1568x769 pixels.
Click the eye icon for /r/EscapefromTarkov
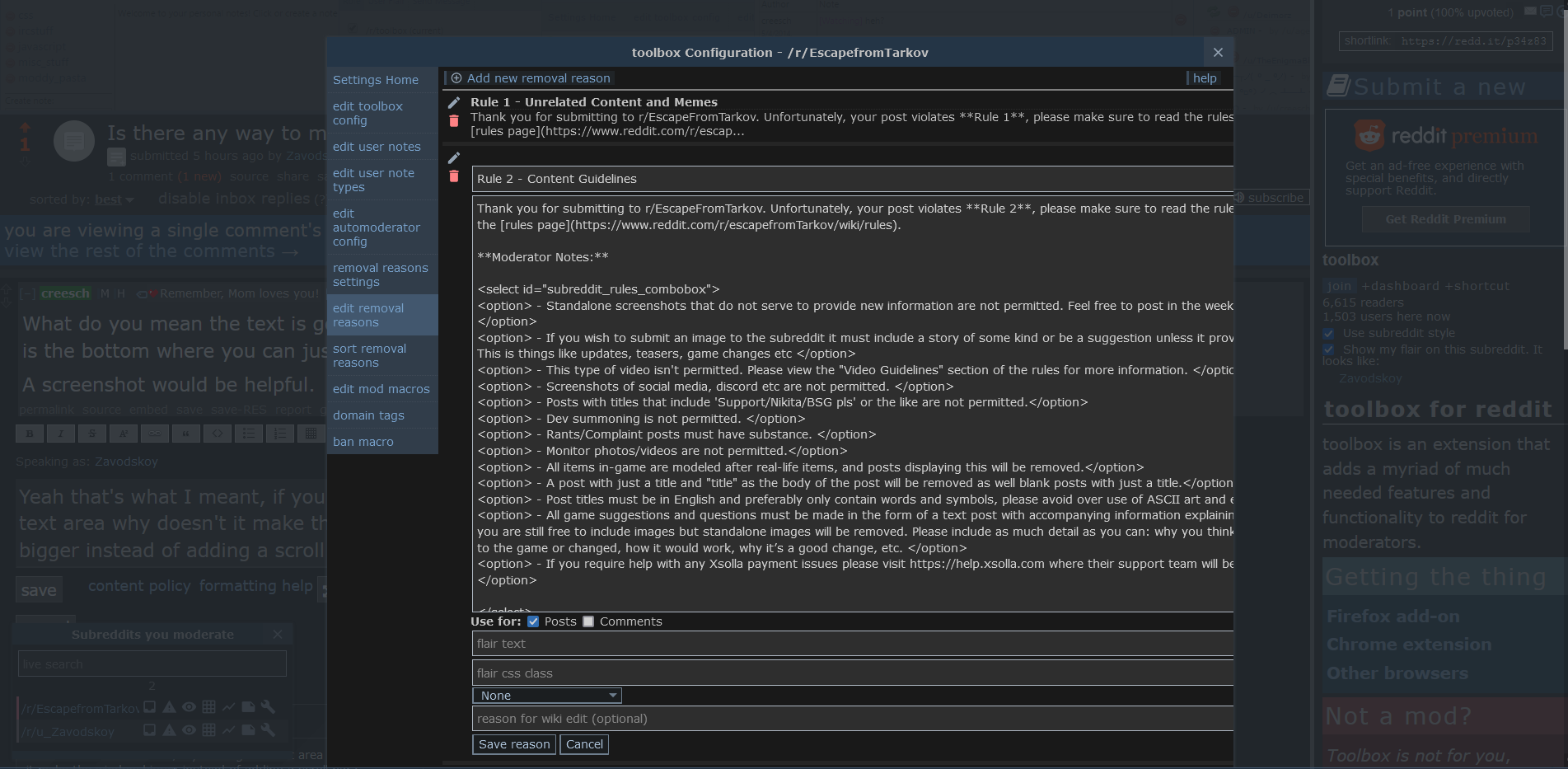tap(189, 707)
